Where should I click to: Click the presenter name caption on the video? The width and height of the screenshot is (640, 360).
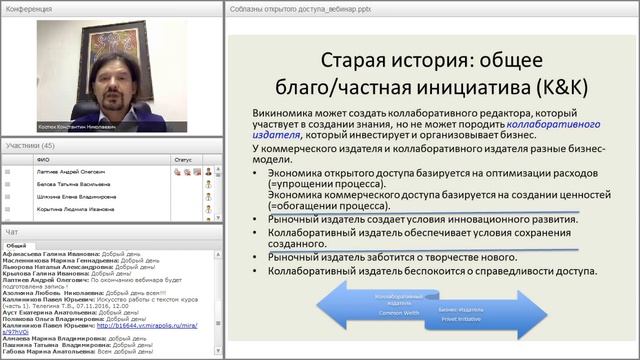[x=77, y=127]
